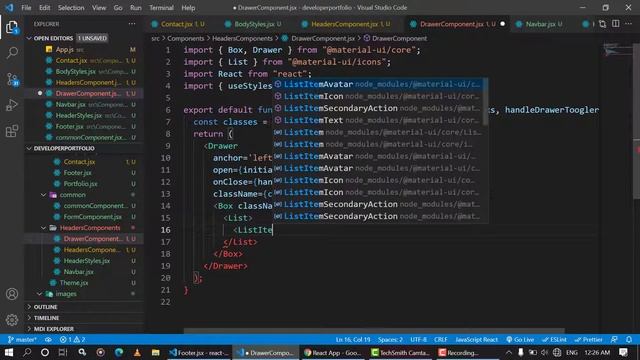Click the feedback icon in status bar

(614, 340)
